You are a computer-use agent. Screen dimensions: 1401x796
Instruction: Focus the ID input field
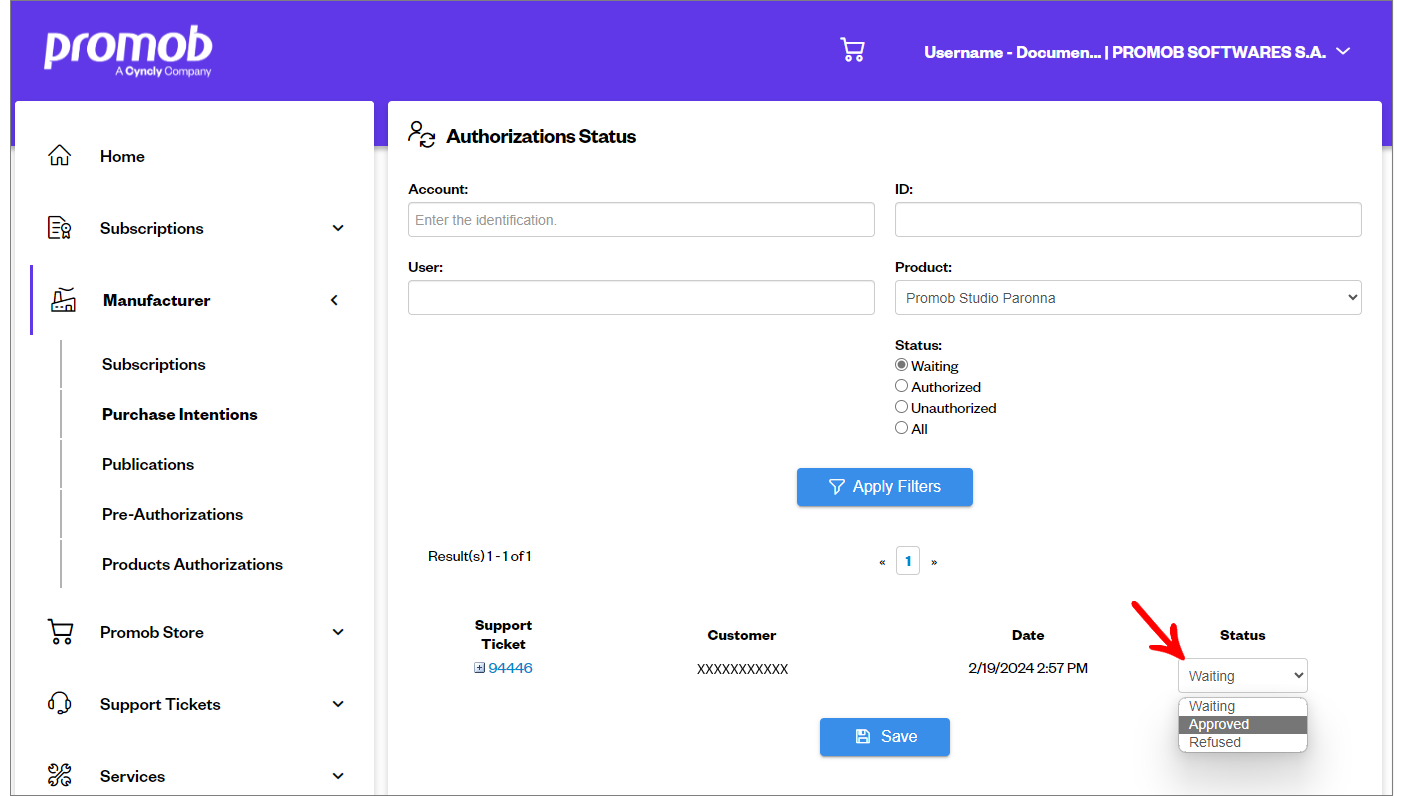coord(1128,220)
